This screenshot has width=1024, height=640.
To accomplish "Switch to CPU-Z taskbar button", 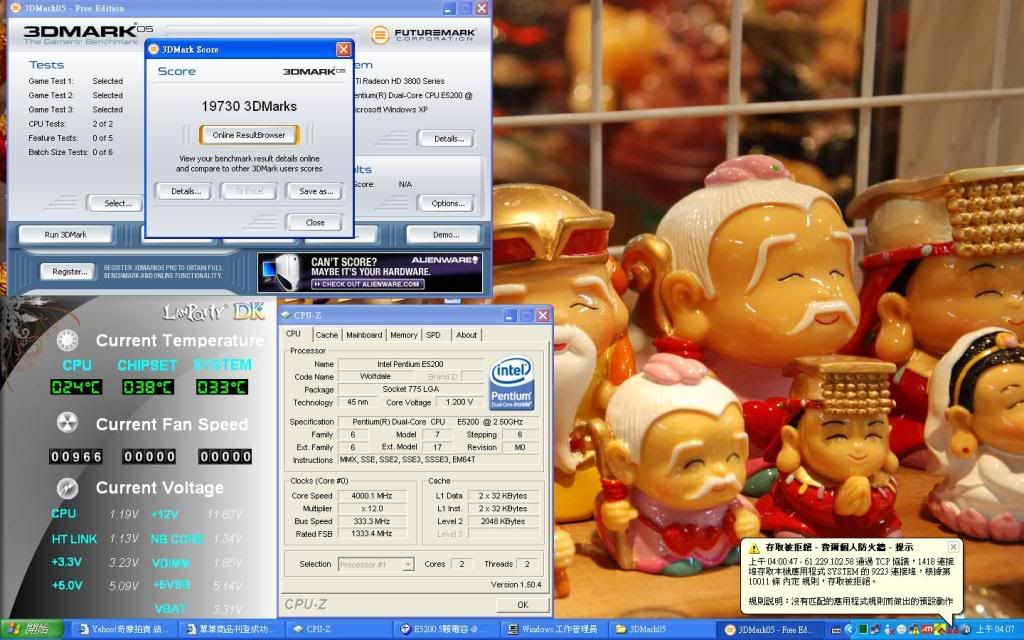I will pyautogui.click(x=340, y=629).
